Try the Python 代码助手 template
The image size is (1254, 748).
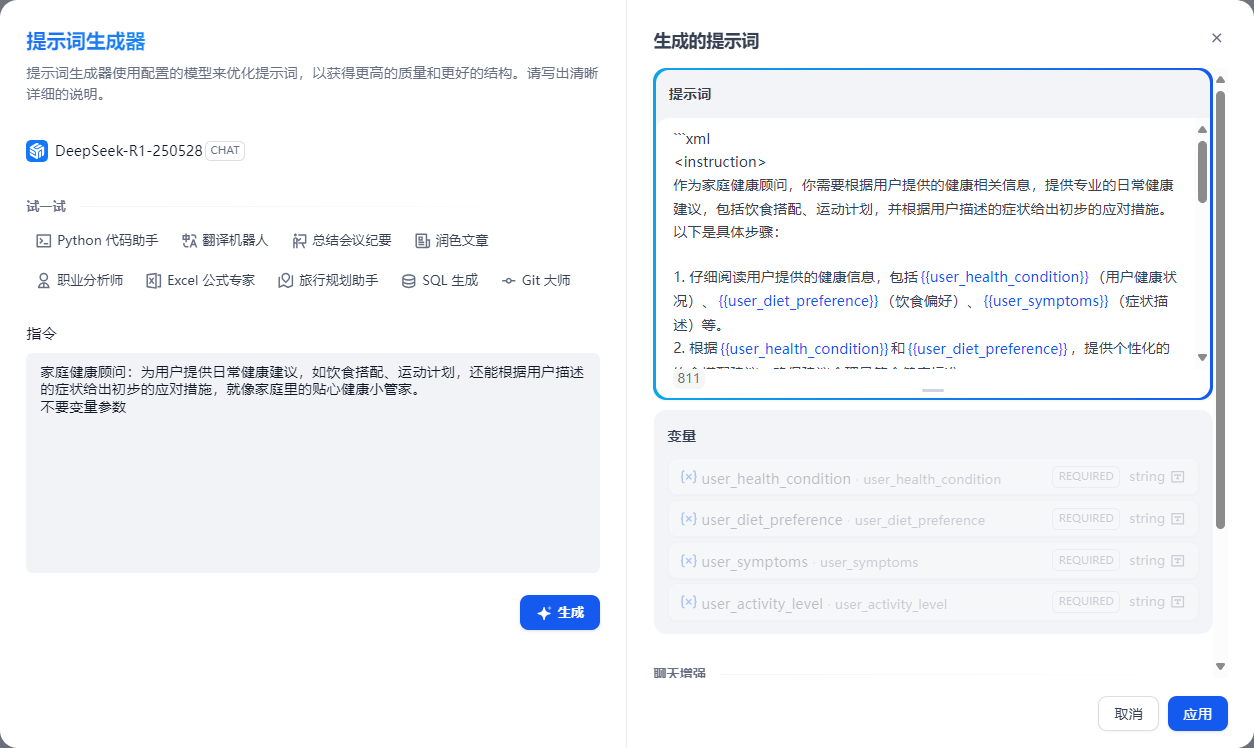click(x=97, y=240)
